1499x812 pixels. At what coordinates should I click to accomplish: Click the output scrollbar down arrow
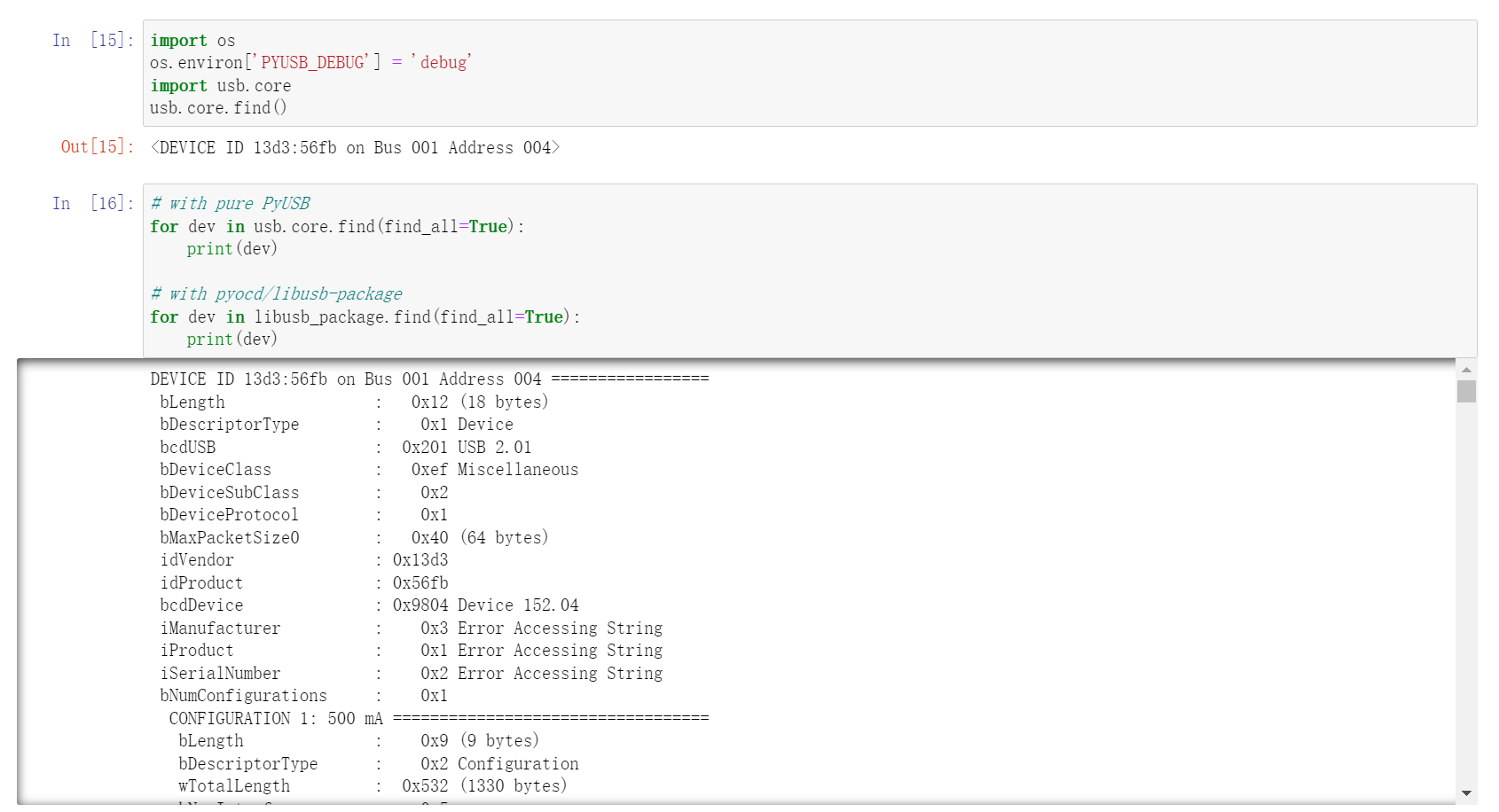click(1466, 793)
